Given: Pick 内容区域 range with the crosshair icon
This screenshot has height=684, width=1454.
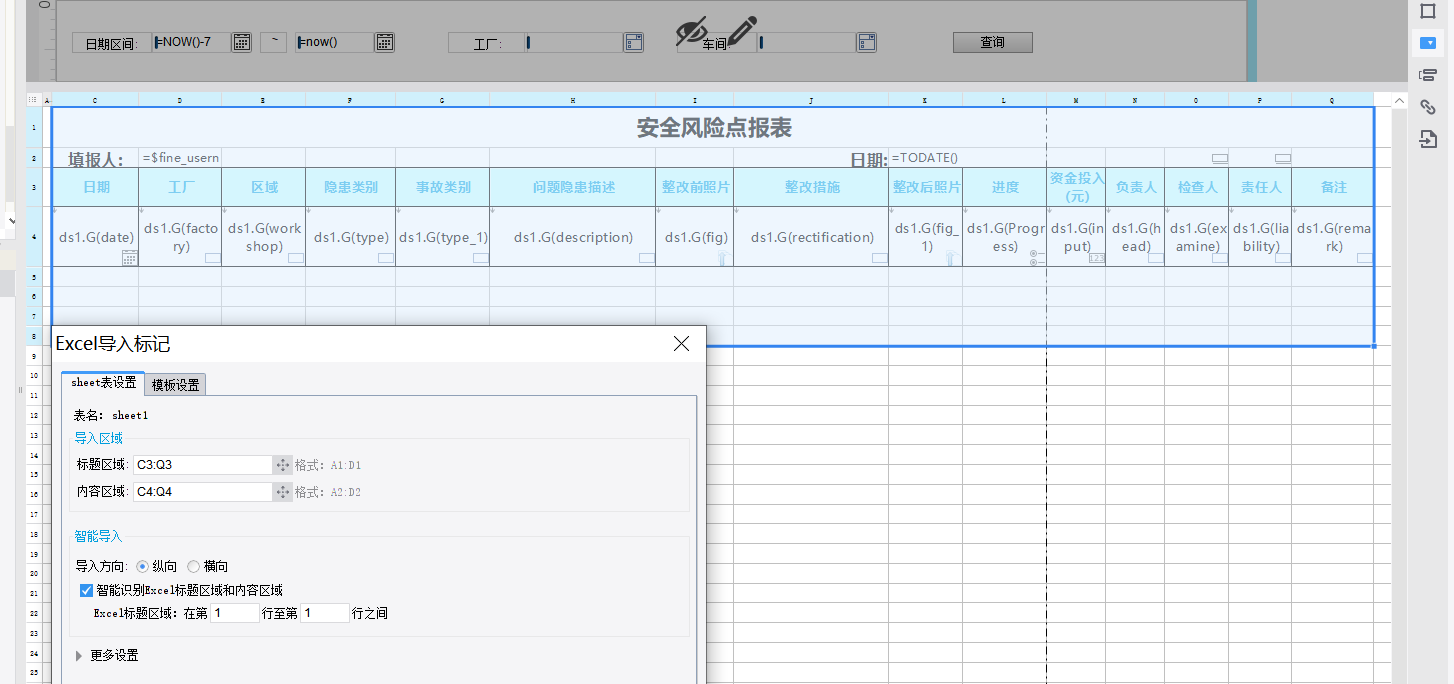Looking at the screenshot, I should (283, 492).
